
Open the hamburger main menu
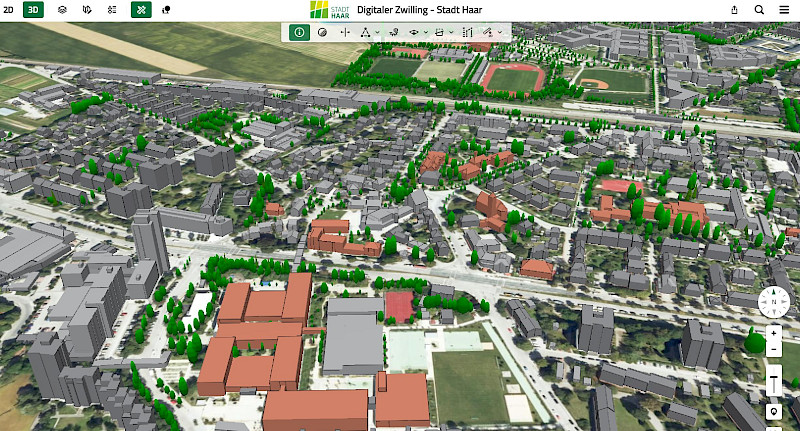[x=784, y=9]
